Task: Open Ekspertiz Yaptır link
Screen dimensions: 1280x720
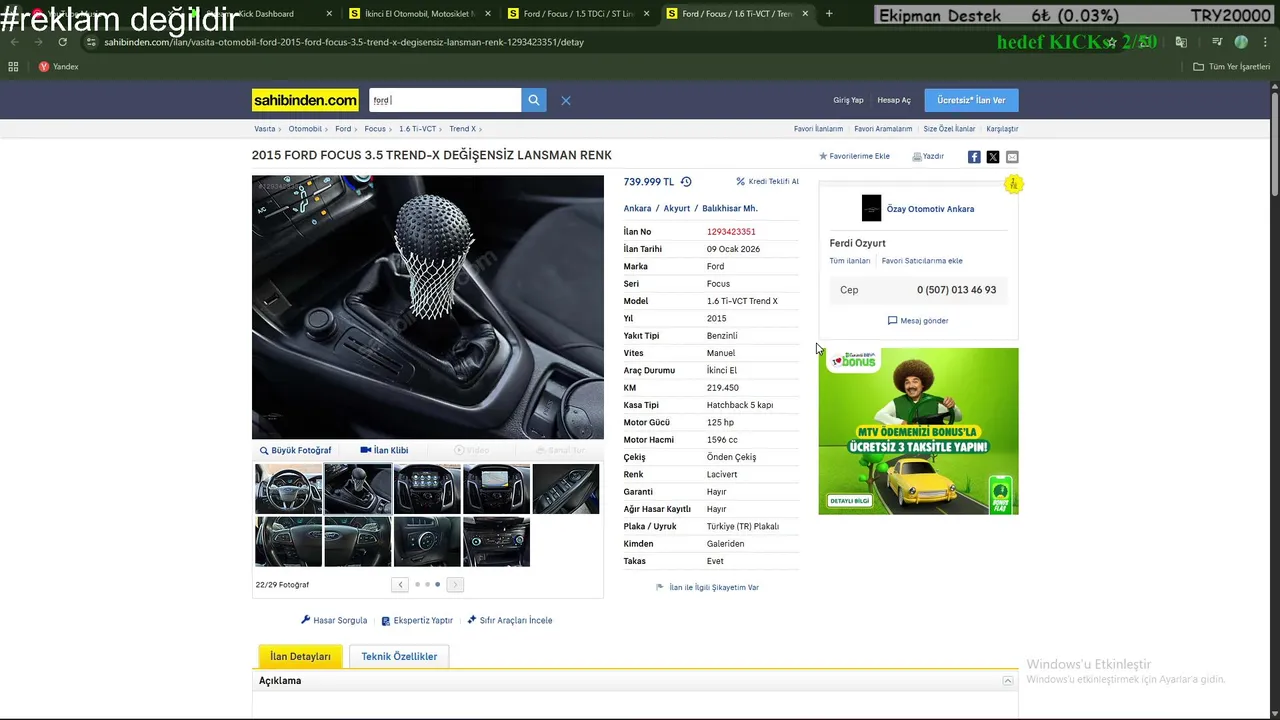Action: point(417,620)
